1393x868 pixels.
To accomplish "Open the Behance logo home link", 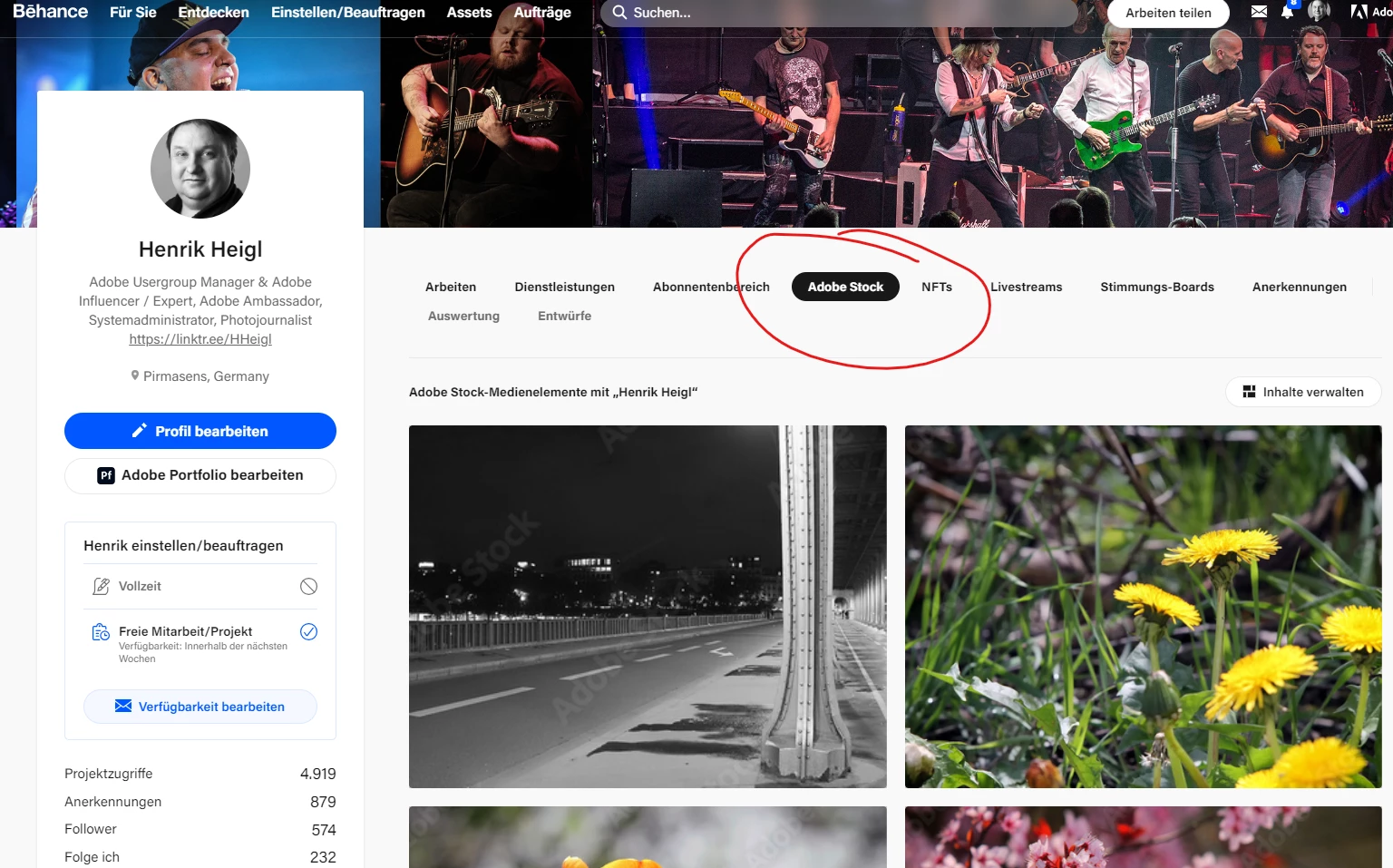I will (x=51, y=12).
